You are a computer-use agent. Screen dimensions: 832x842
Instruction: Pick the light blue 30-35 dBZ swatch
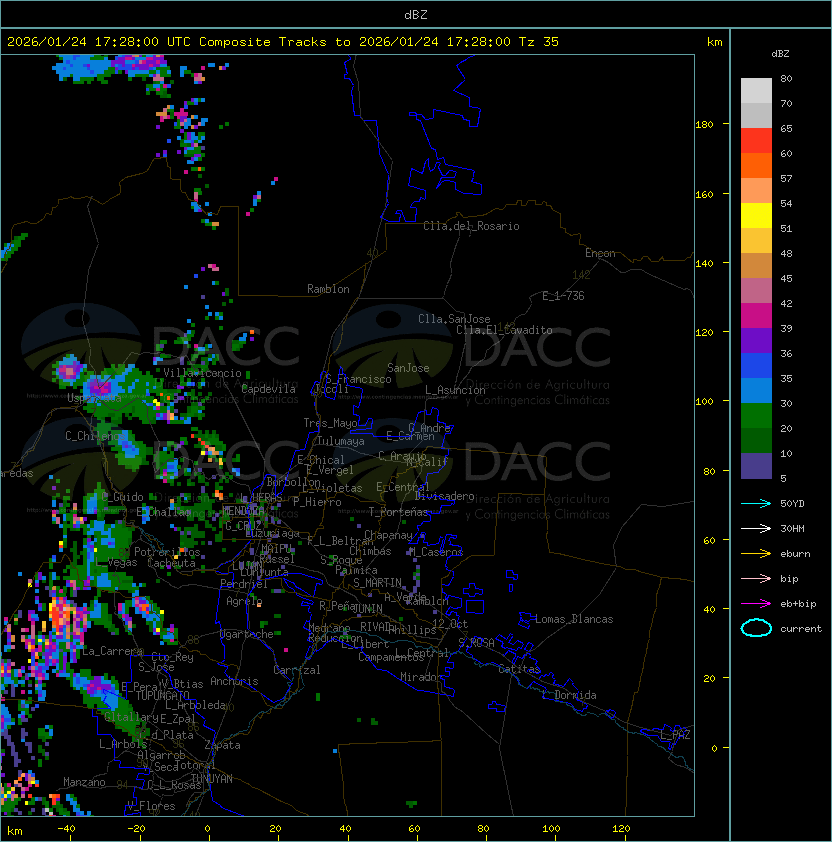(756, 390)
